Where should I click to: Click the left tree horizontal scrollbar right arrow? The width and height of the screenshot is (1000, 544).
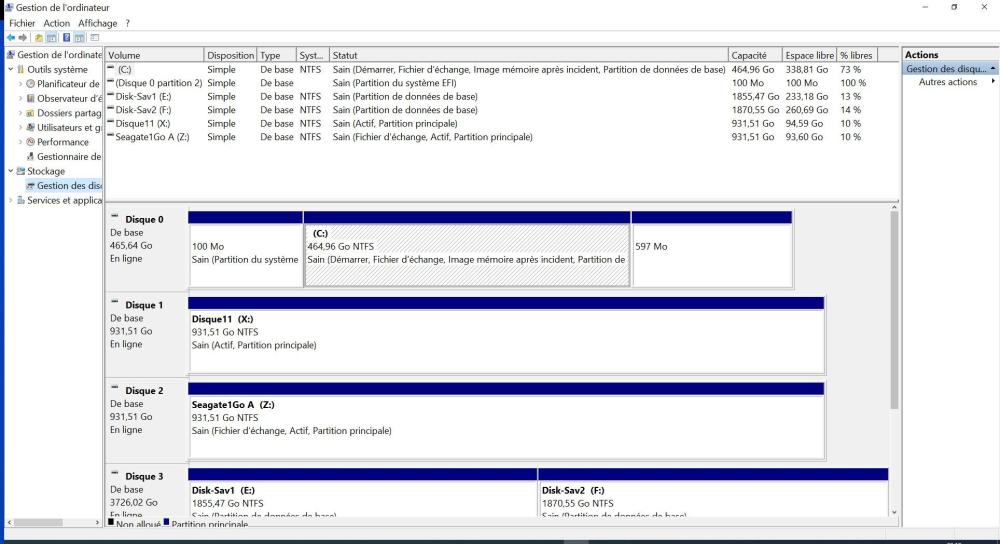[97, 522]
